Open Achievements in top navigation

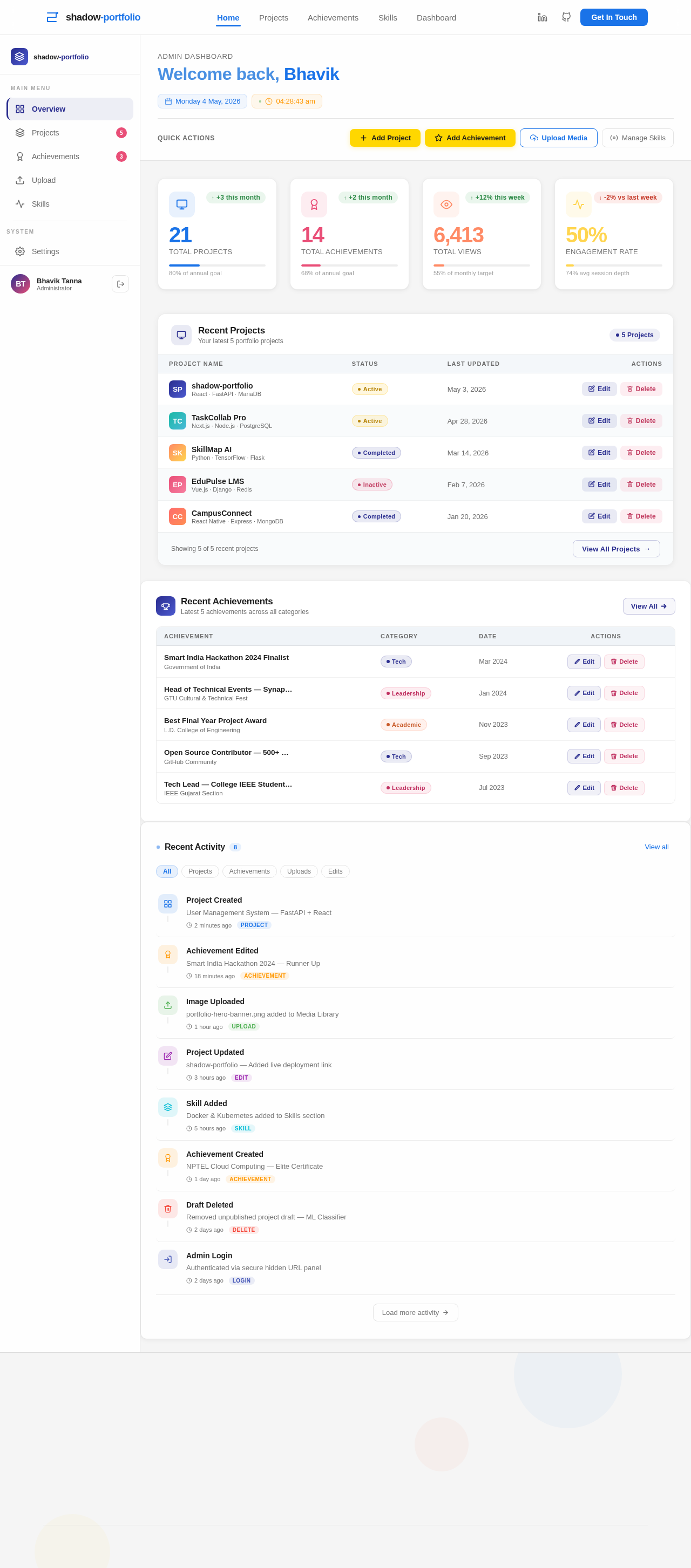(333, 18)
